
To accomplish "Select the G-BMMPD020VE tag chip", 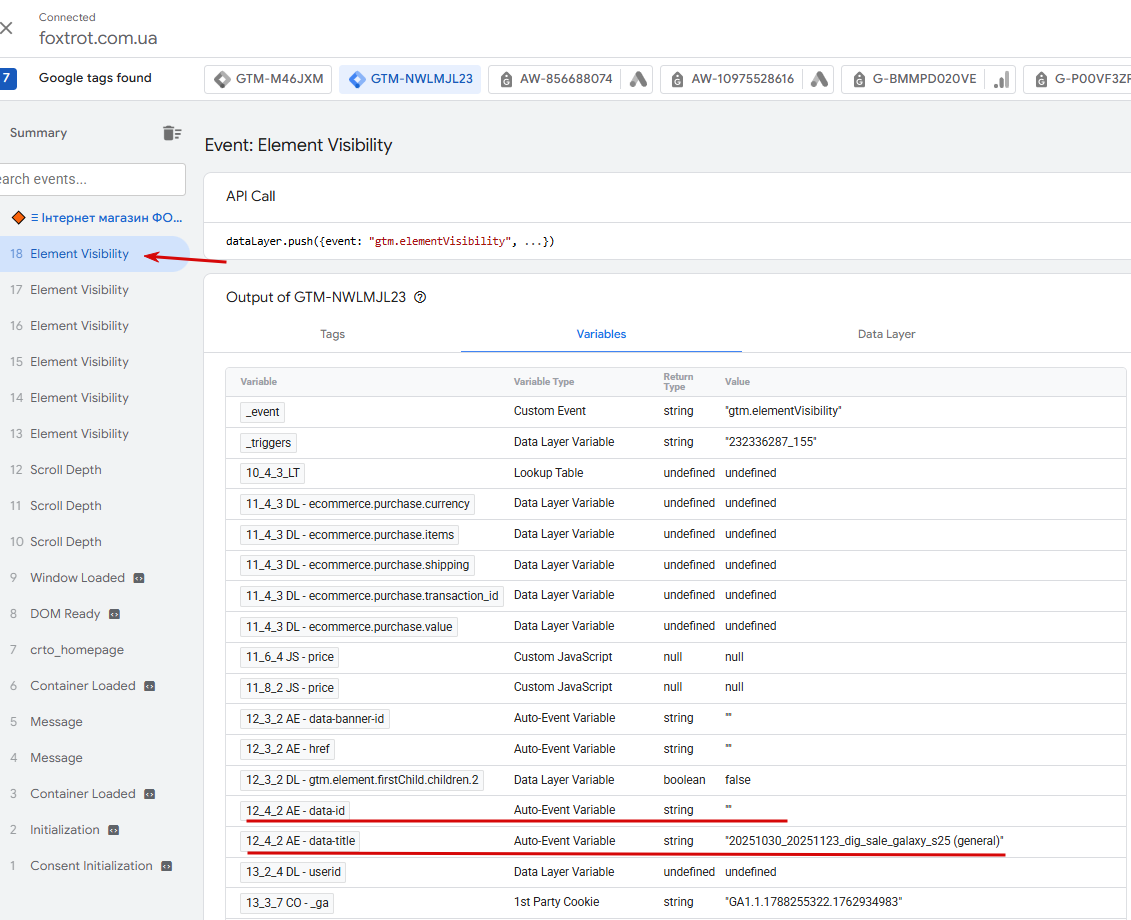I will 912,79.
